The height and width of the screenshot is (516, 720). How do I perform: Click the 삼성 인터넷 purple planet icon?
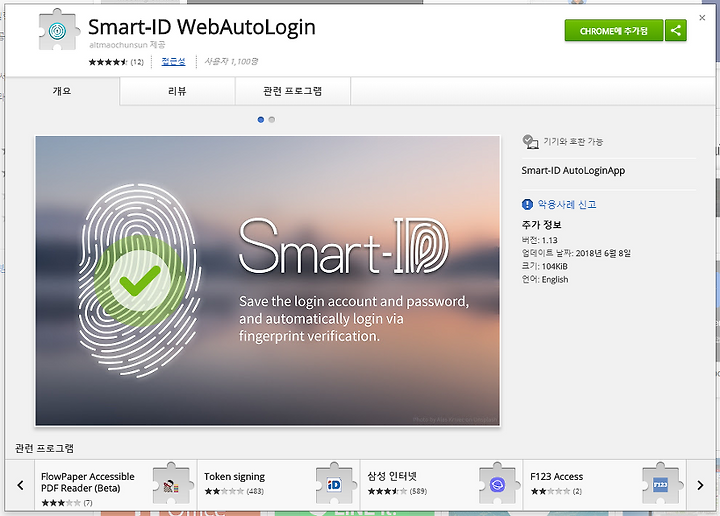tap(497, 484)
